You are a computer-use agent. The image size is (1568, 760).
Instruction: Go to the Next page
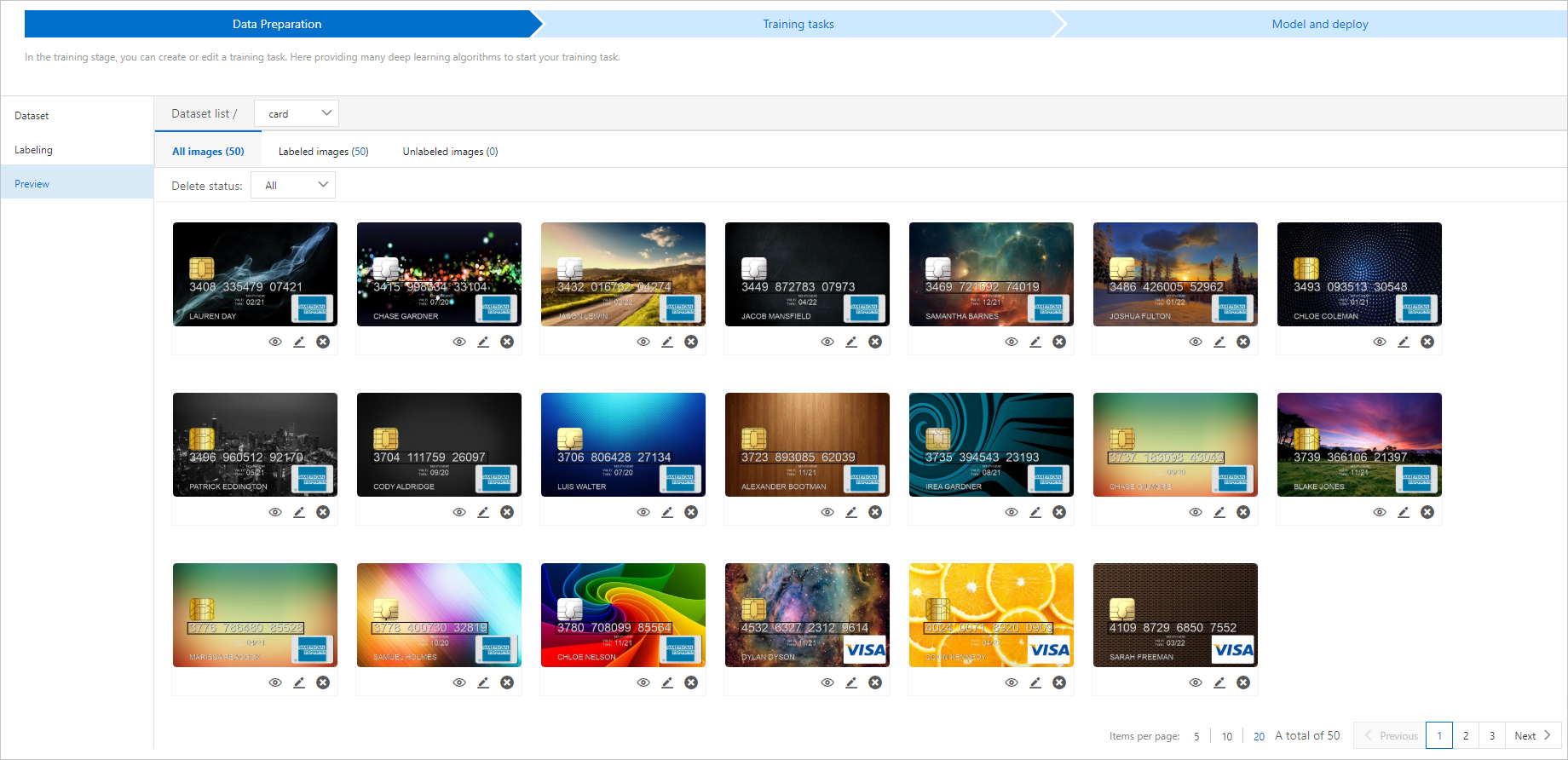pyautogui.click(x=1532, y=735)
